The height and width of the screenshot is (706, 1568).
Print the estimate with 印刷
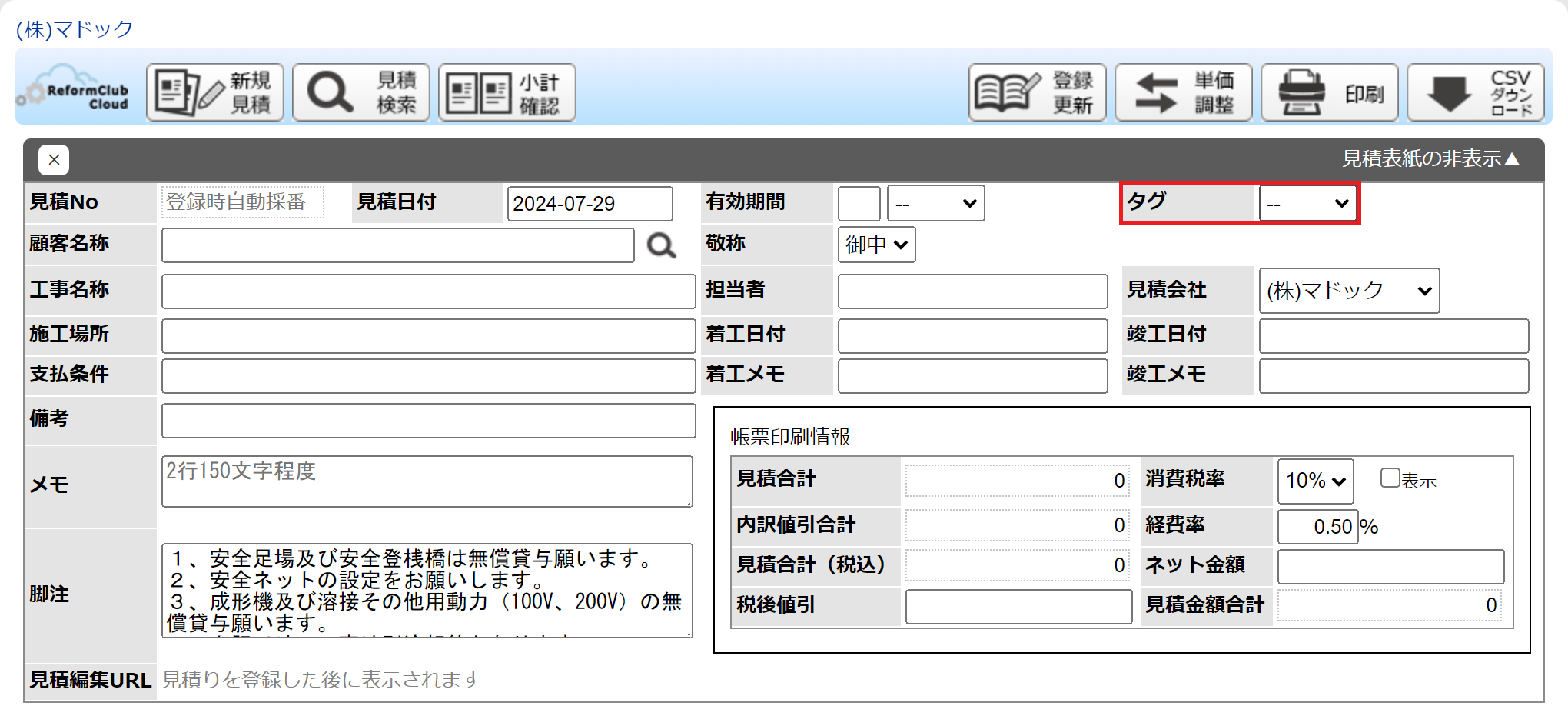pyautogui.click(x=1330, y=93)
